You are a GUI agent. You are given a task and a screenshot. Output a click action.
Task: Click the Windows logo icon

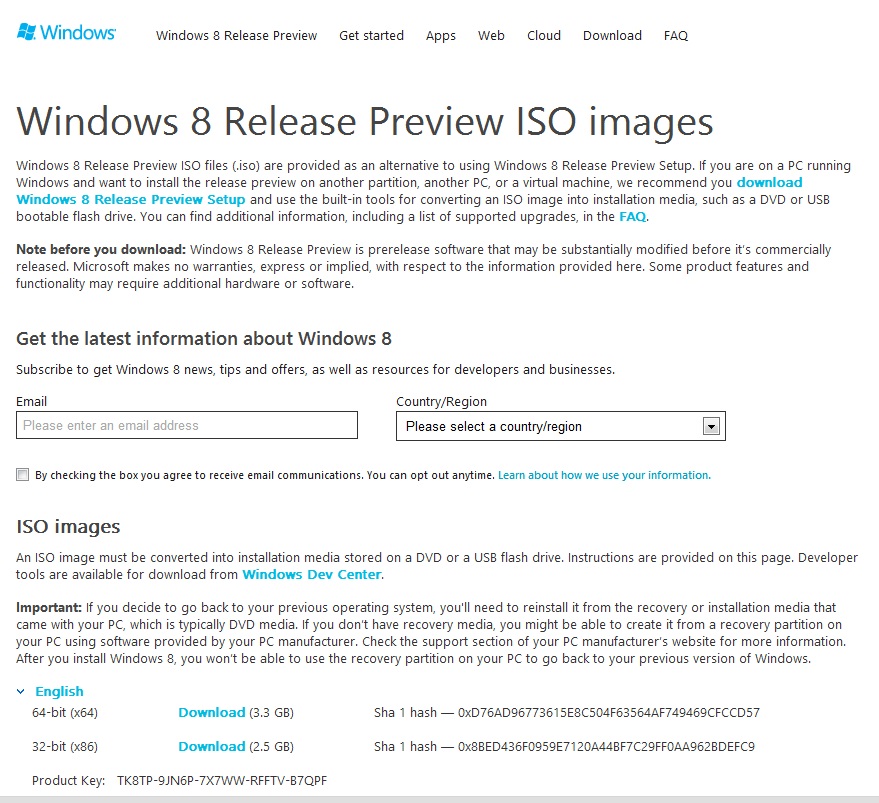26,31
